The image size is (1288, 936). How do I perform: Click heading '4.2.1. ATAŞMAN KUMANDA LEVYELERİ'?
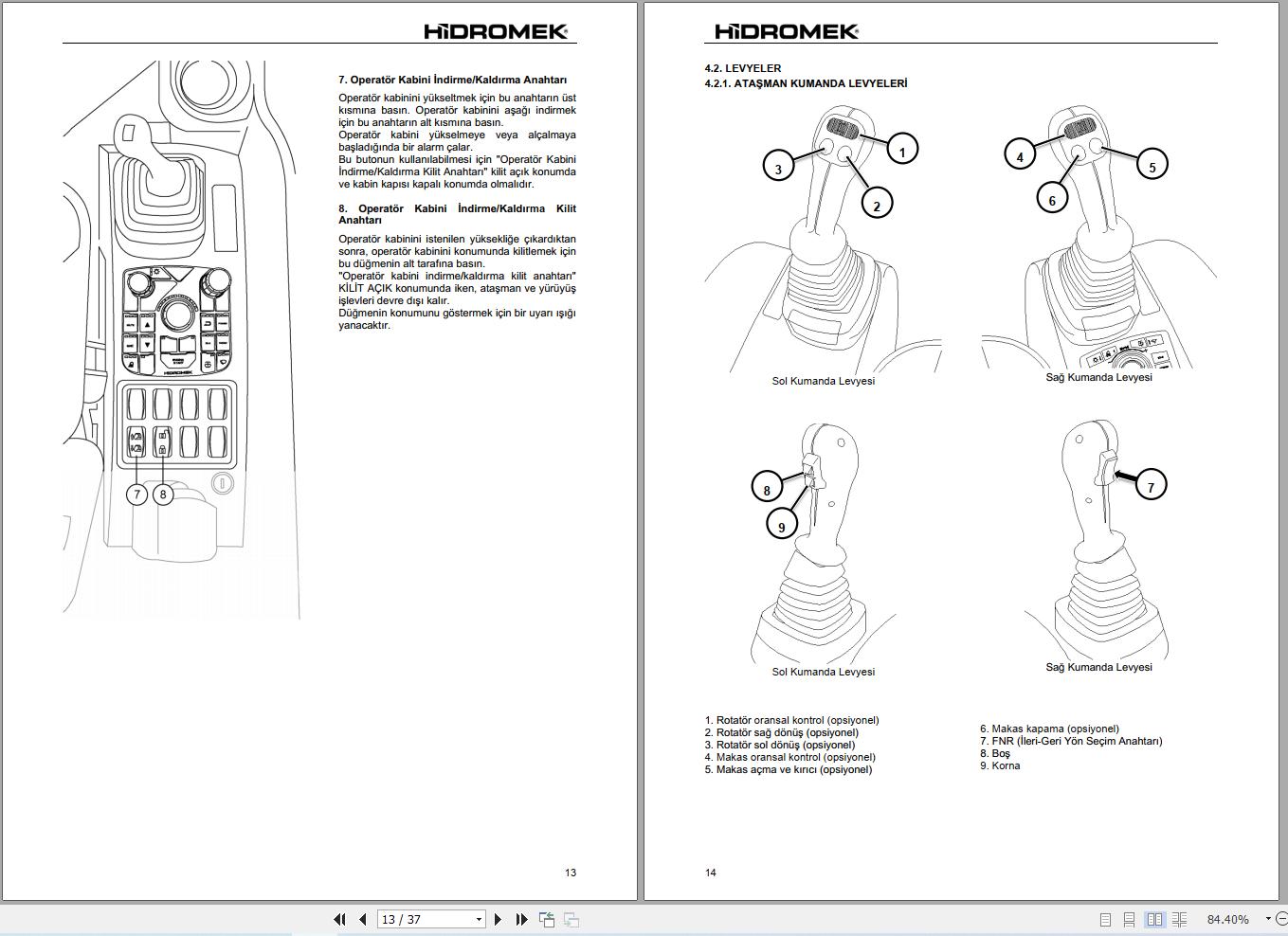(806, 83)
